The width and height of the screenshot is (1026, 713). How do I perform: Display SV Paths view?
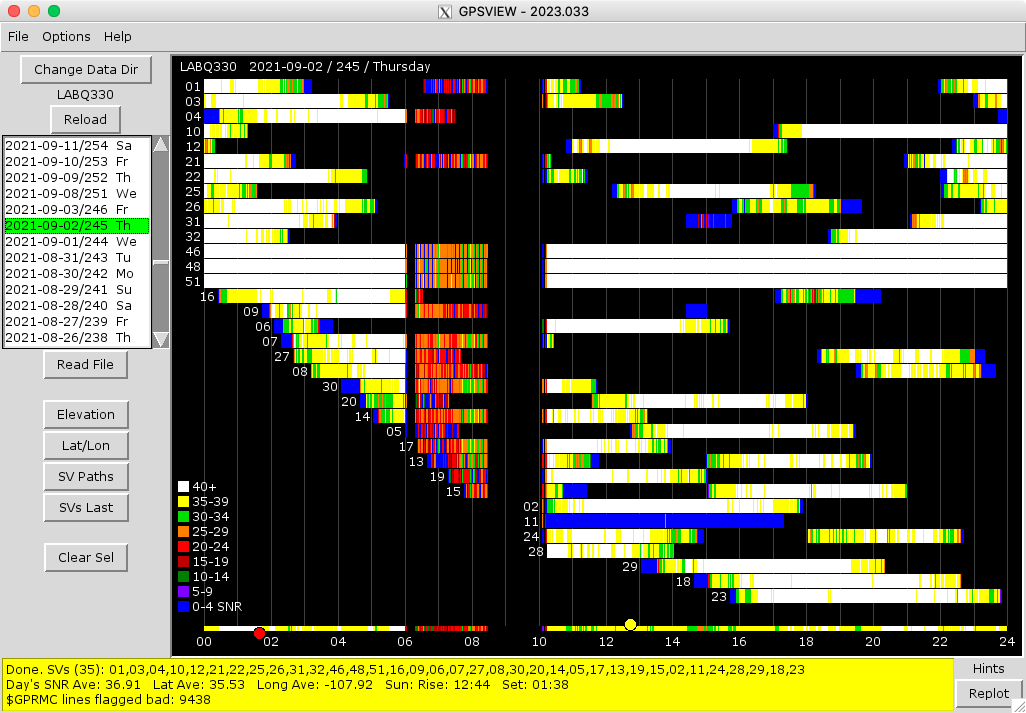click(x=86, y=476)
